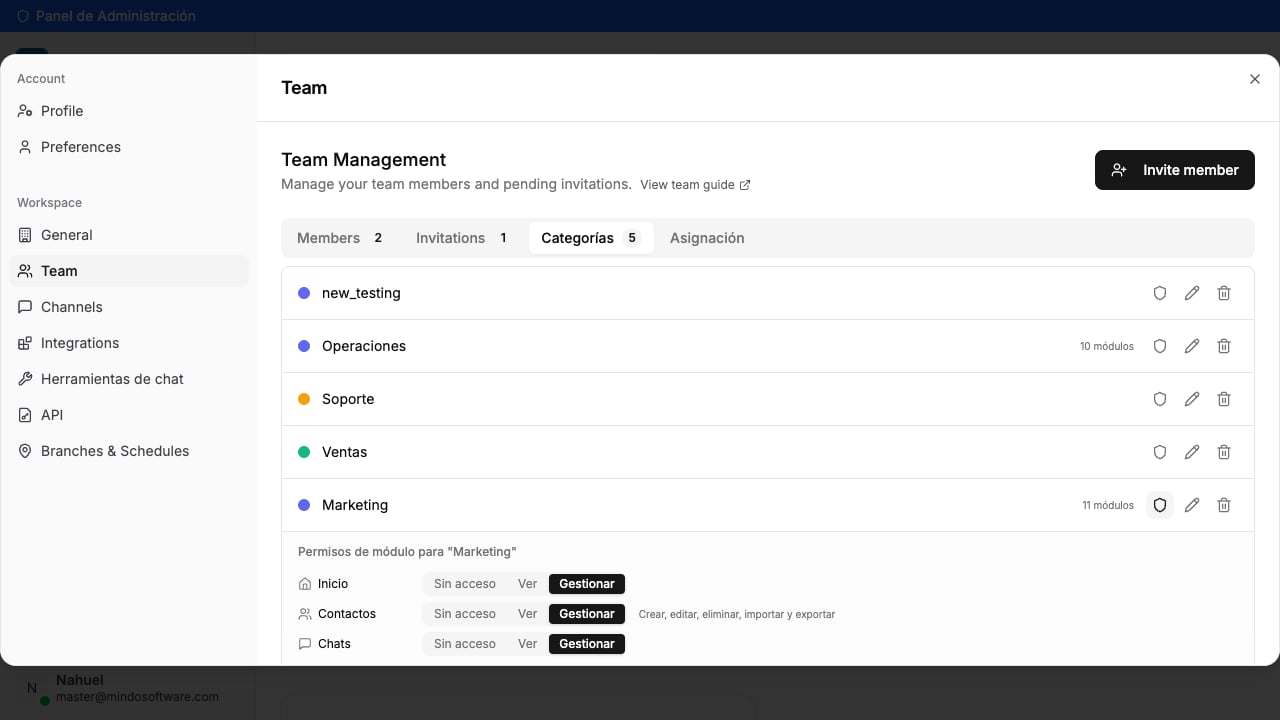Delete the new_testing category
The height and width of the screenshot is (720, 1280).
pyautogui.click(x=1224, y=293)
